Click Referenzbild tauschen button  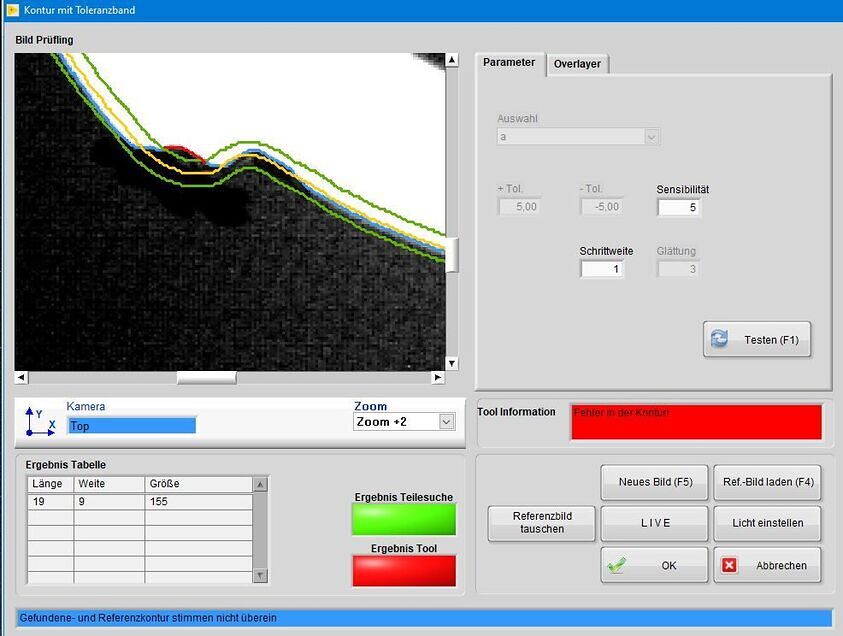pos(541,523)
